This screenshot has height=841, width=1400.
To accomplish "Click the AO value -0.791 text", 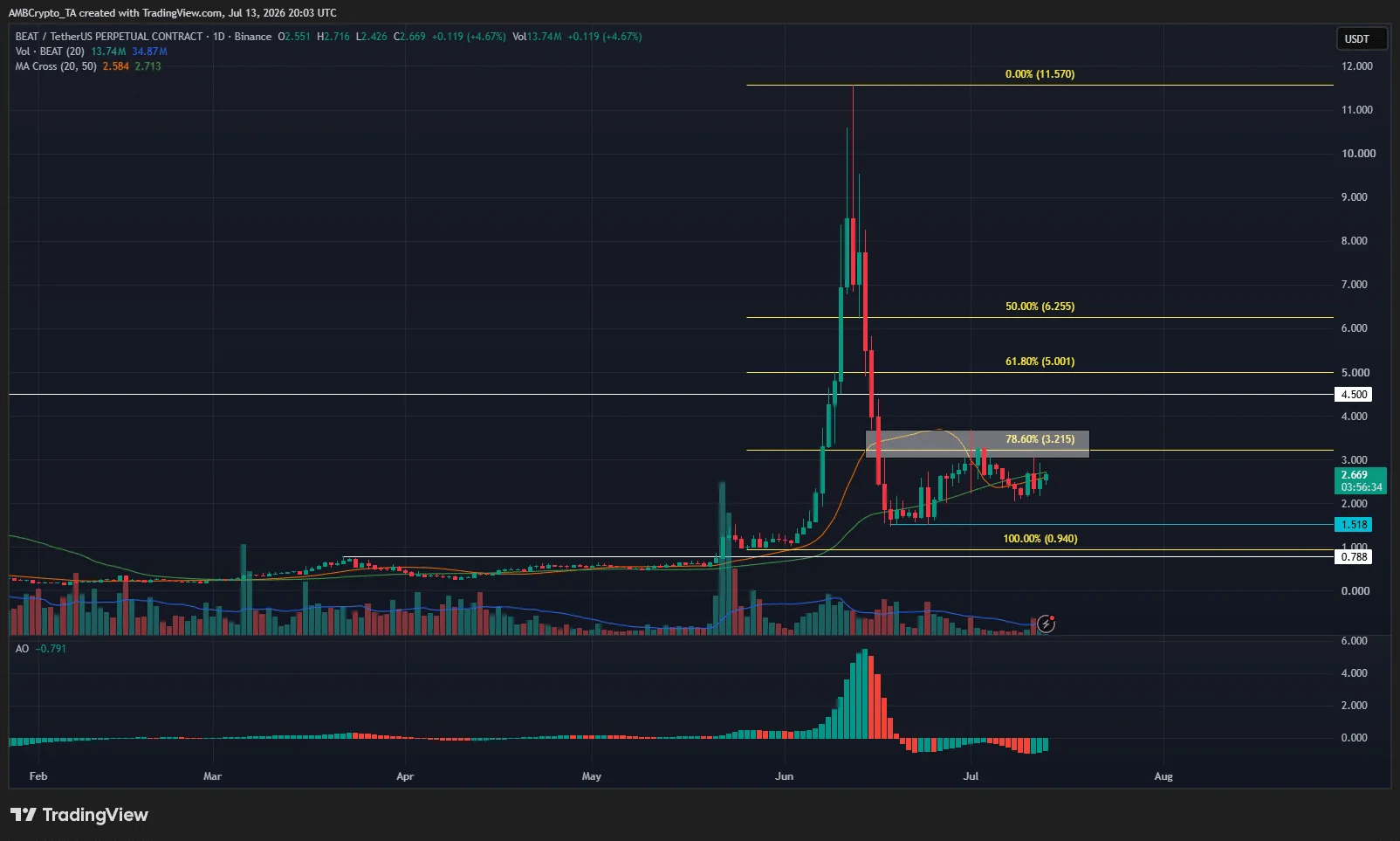I will point(51,649).
